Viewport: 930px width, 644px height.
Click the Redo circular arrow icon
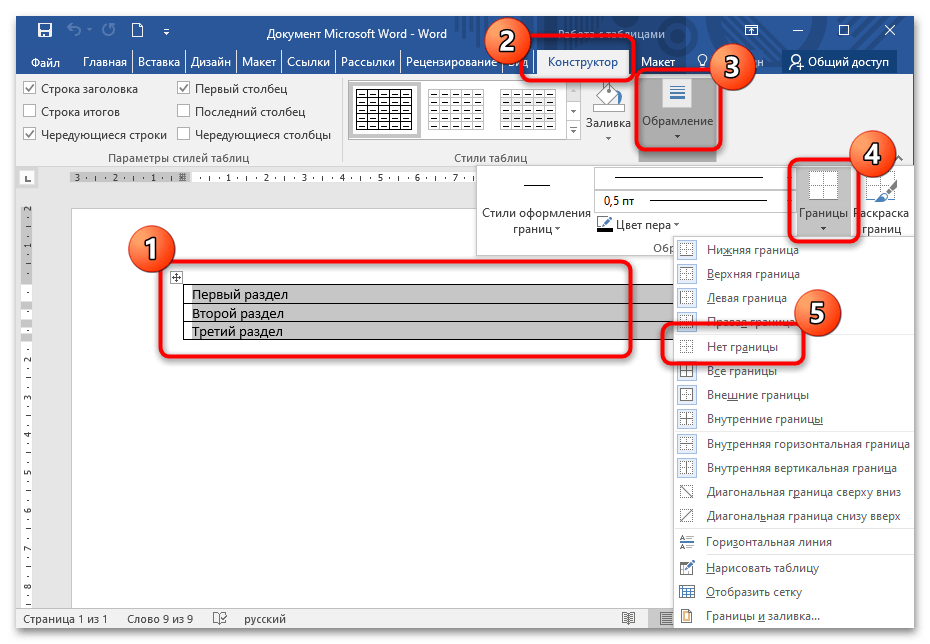[108, 30]
